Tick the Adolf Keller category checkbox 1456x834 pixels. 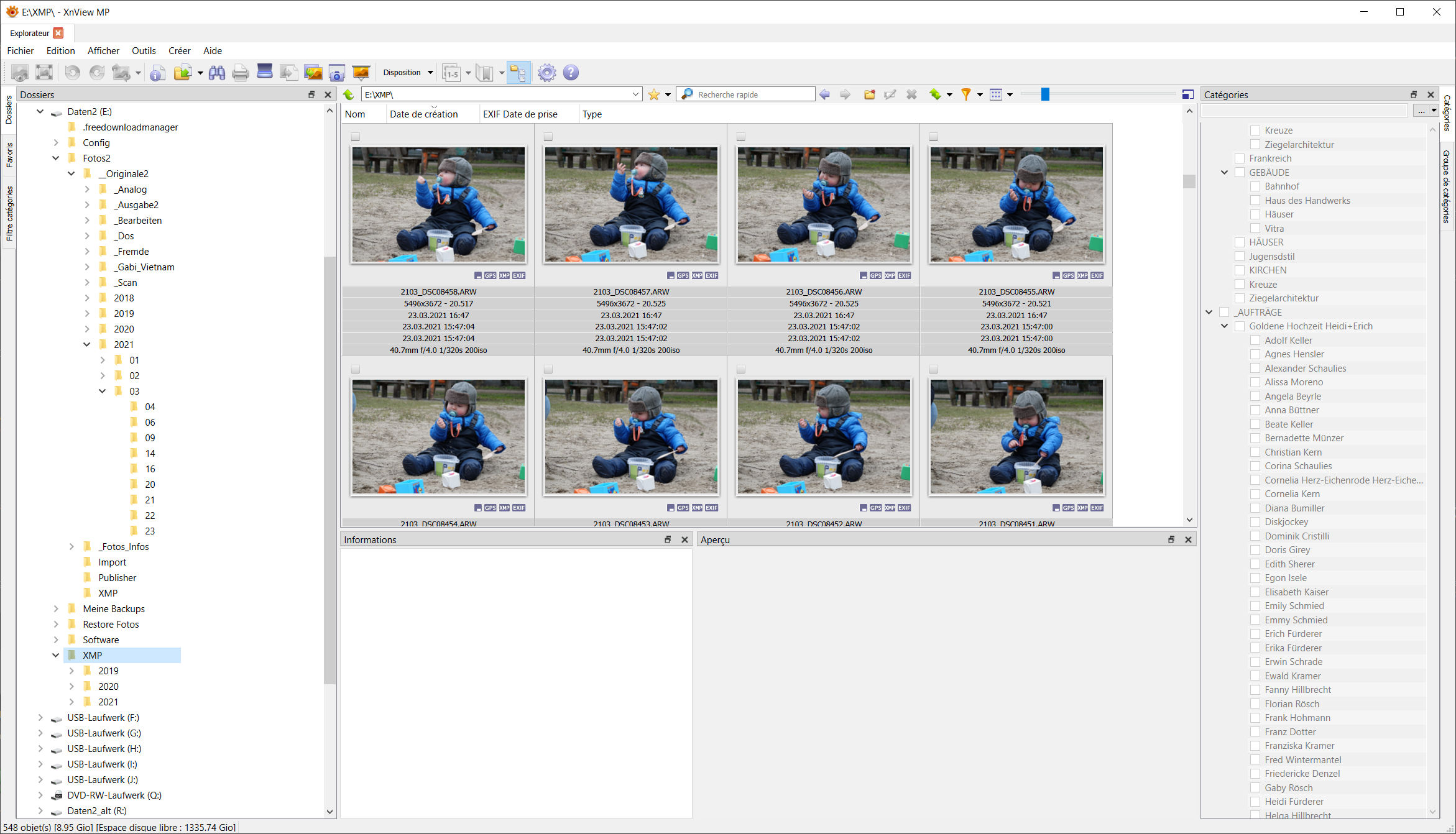pos(1255,341)
